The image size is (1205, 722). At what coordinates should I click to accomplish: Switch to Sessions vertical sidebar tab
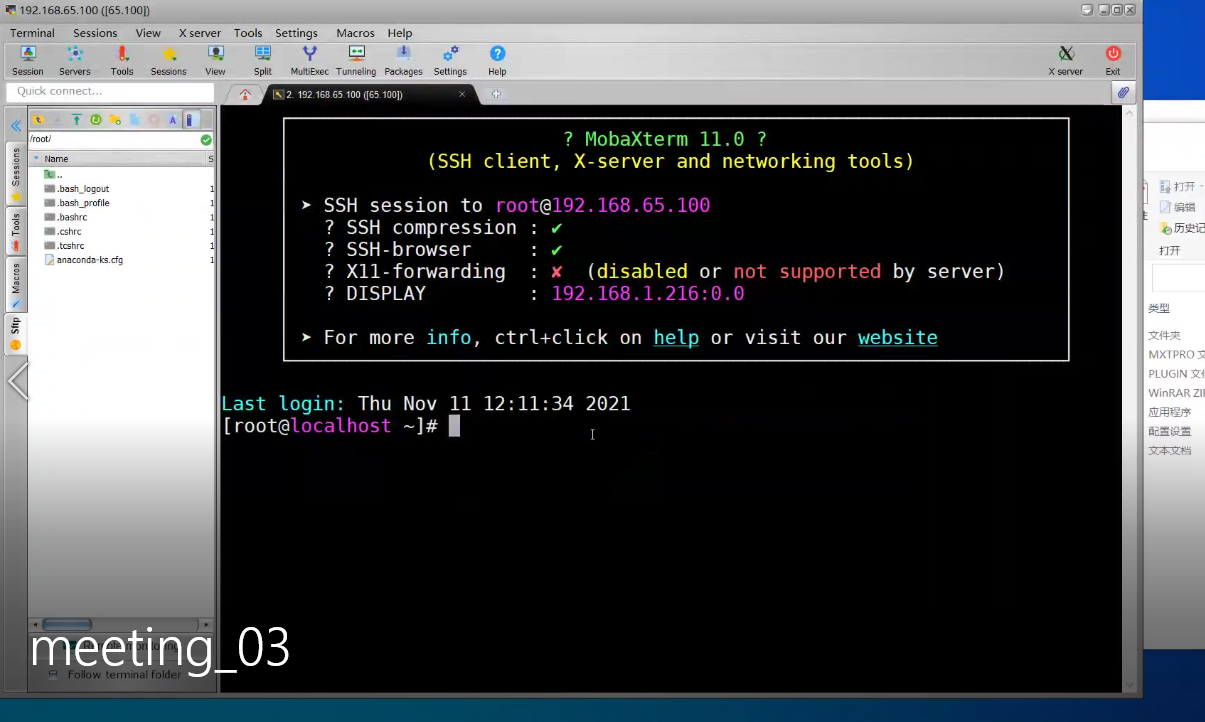tap(16, 173)
